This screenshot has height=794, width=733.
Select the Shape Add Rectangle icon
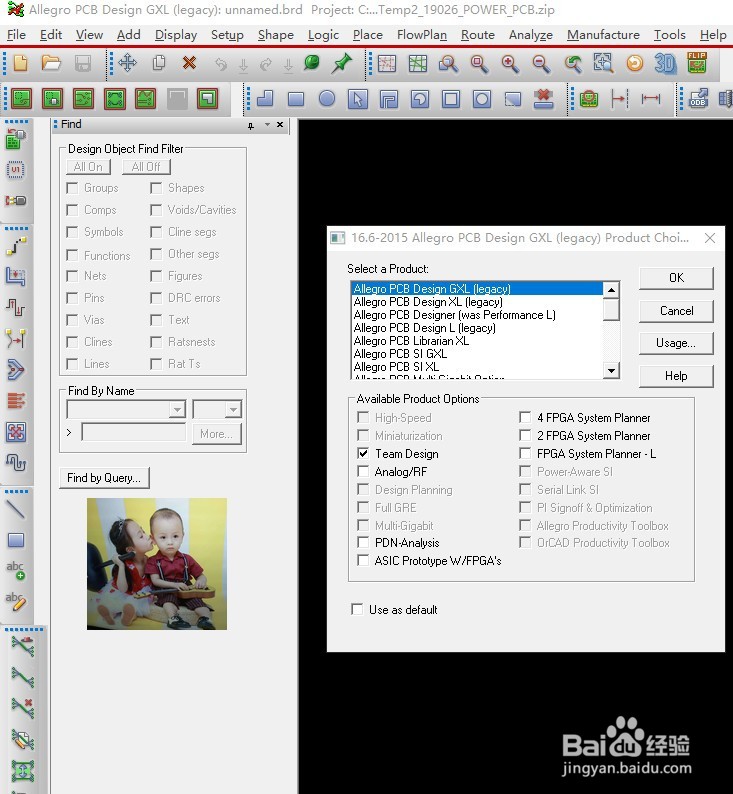pyautogui.click(x=296, y=99)
